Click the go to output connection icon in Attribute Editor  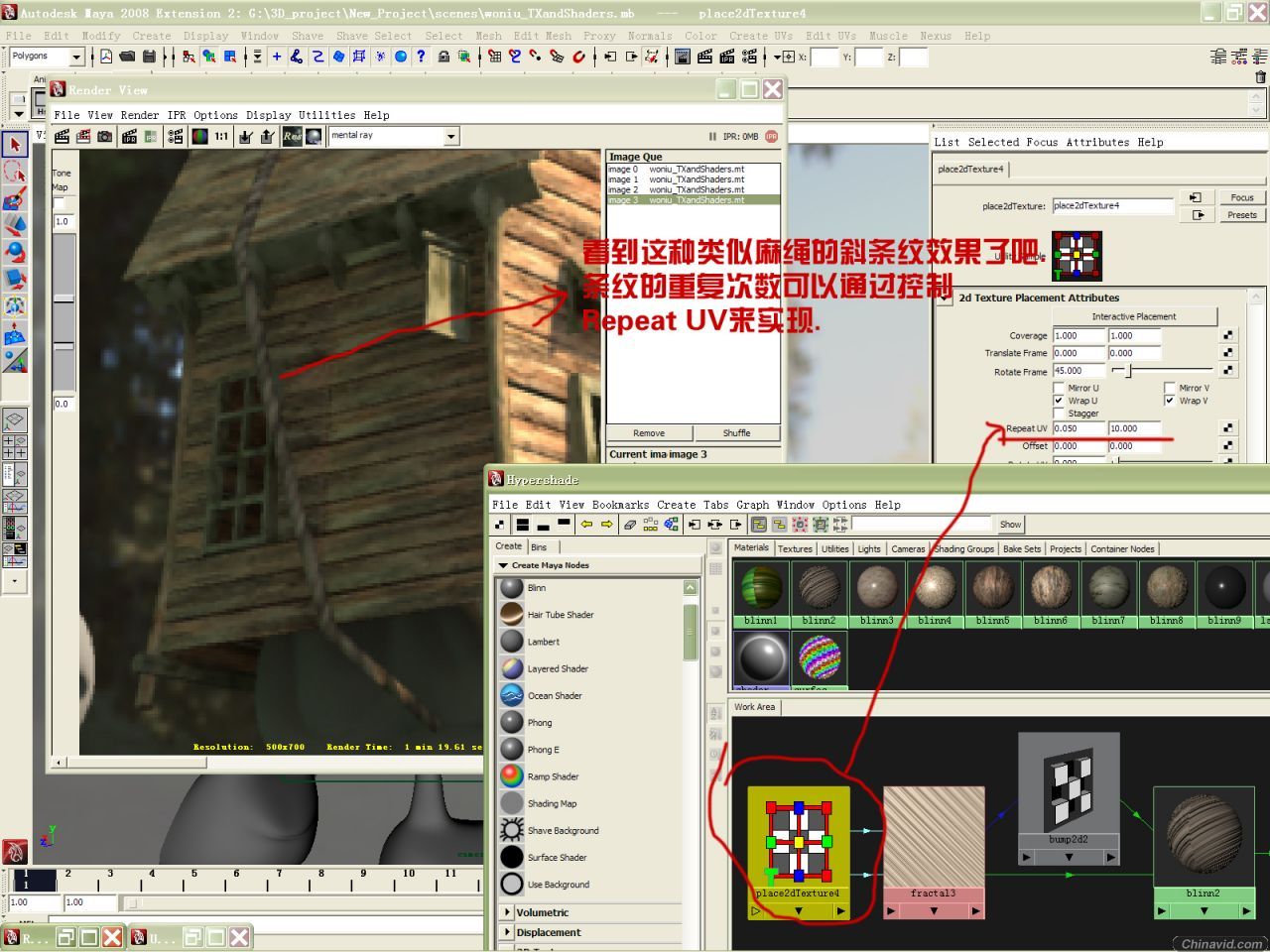pos(1199,215)
